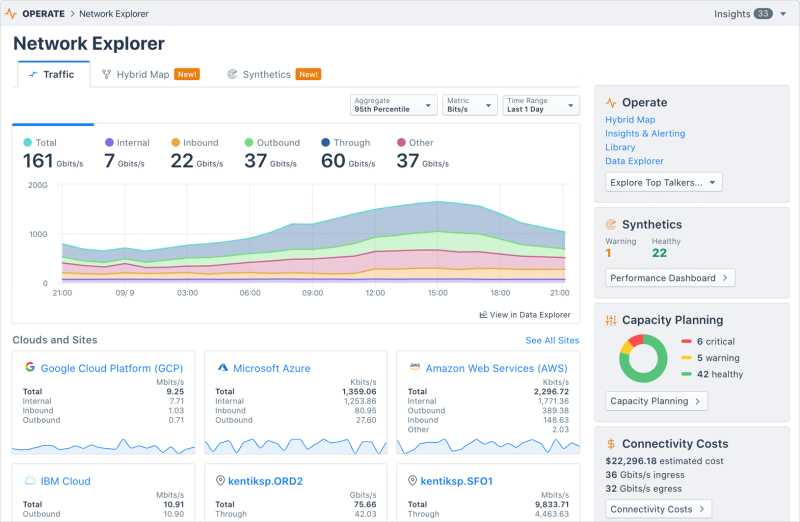
Task: Open Amazon Web Services (AWS) site link
Action: click(496, 368)
